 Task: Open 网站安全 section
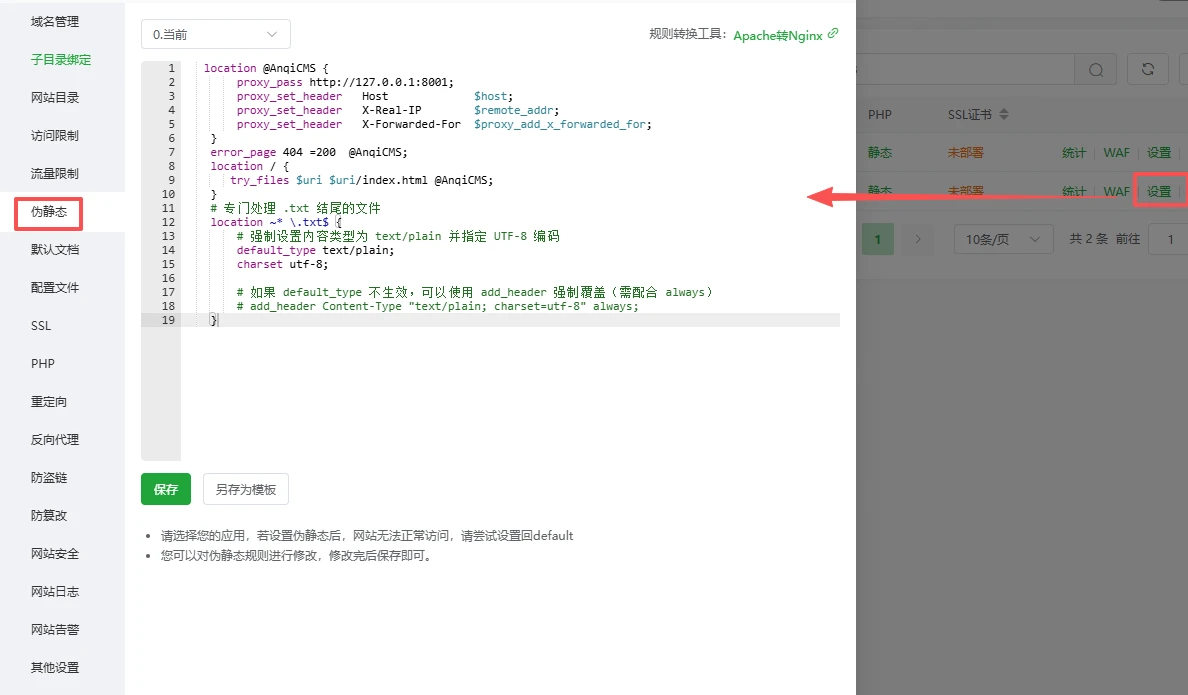(x=55, y=554)
